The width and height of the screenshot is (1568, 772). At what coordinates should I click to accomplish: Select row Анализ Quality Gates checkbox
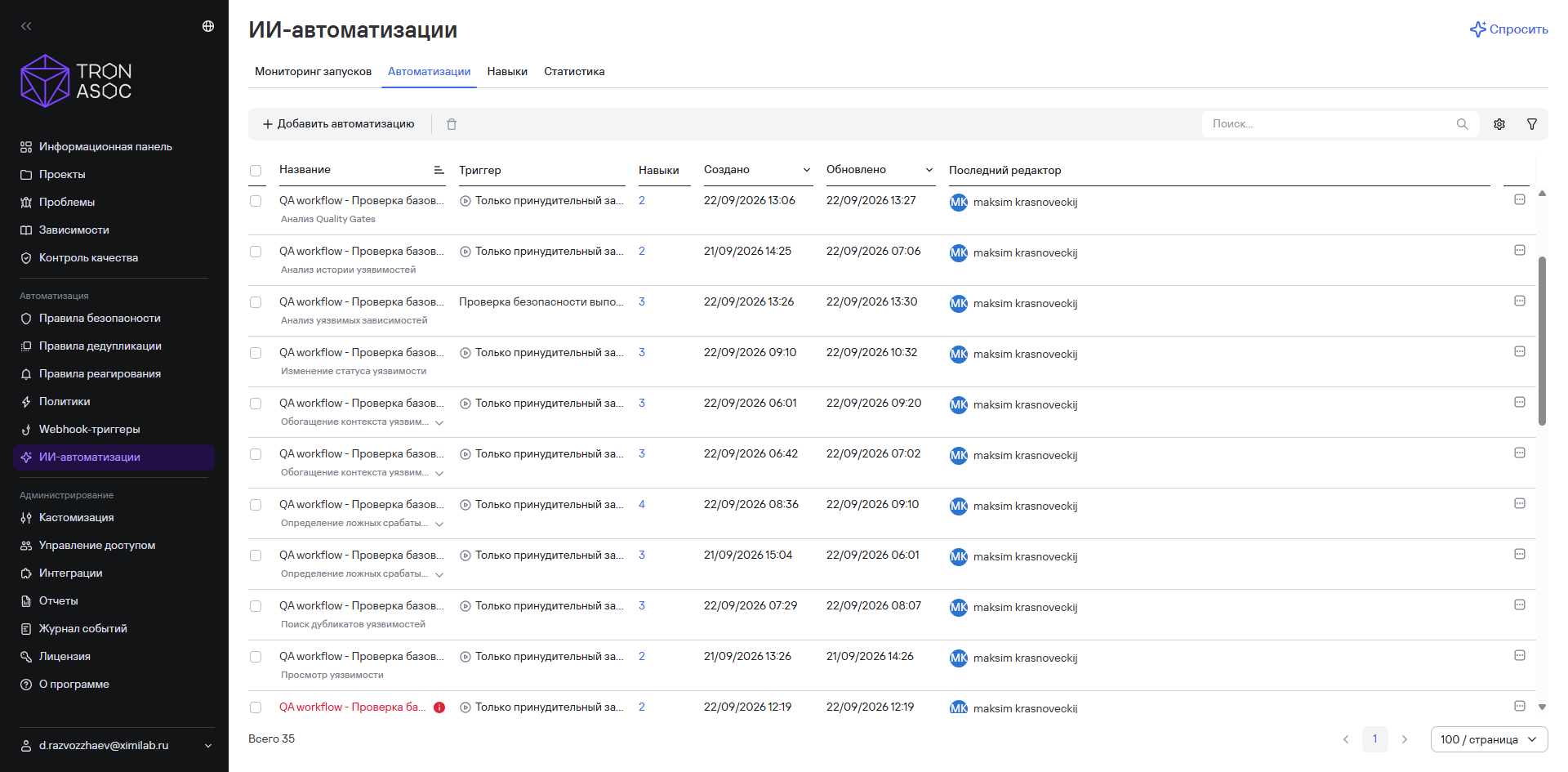coord(256,201)
